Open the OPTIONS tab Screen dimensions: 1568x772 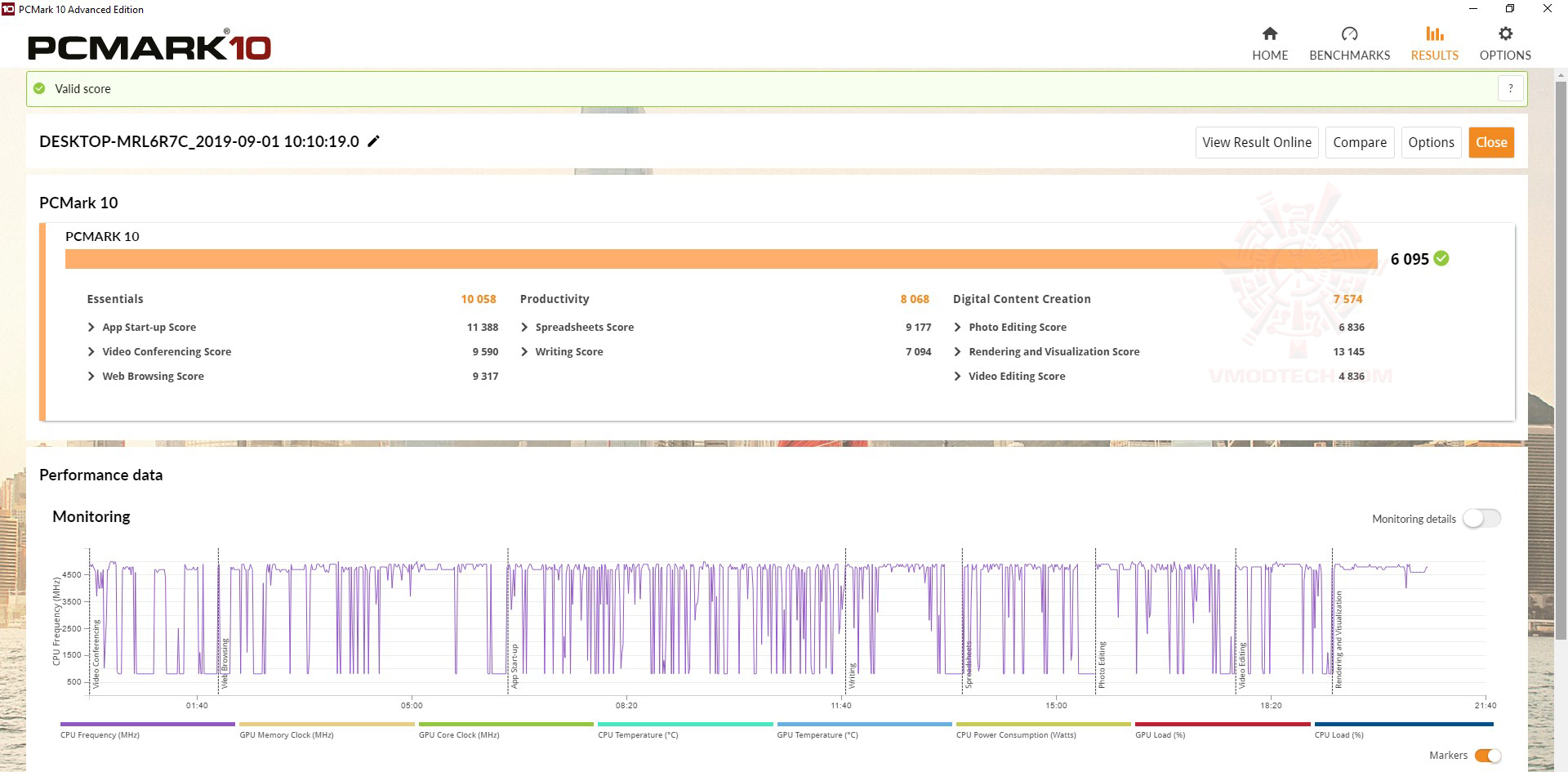click(x=1505, y=44)
